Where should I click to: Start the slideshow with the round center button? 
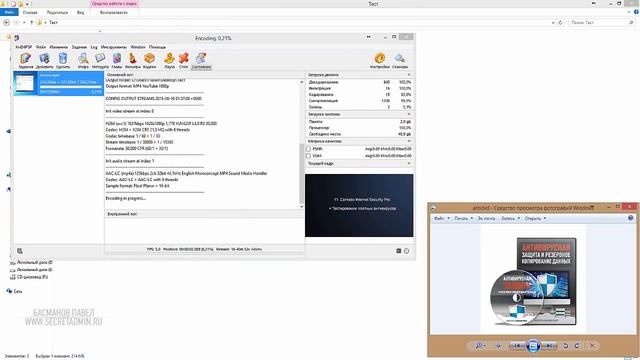533,346
